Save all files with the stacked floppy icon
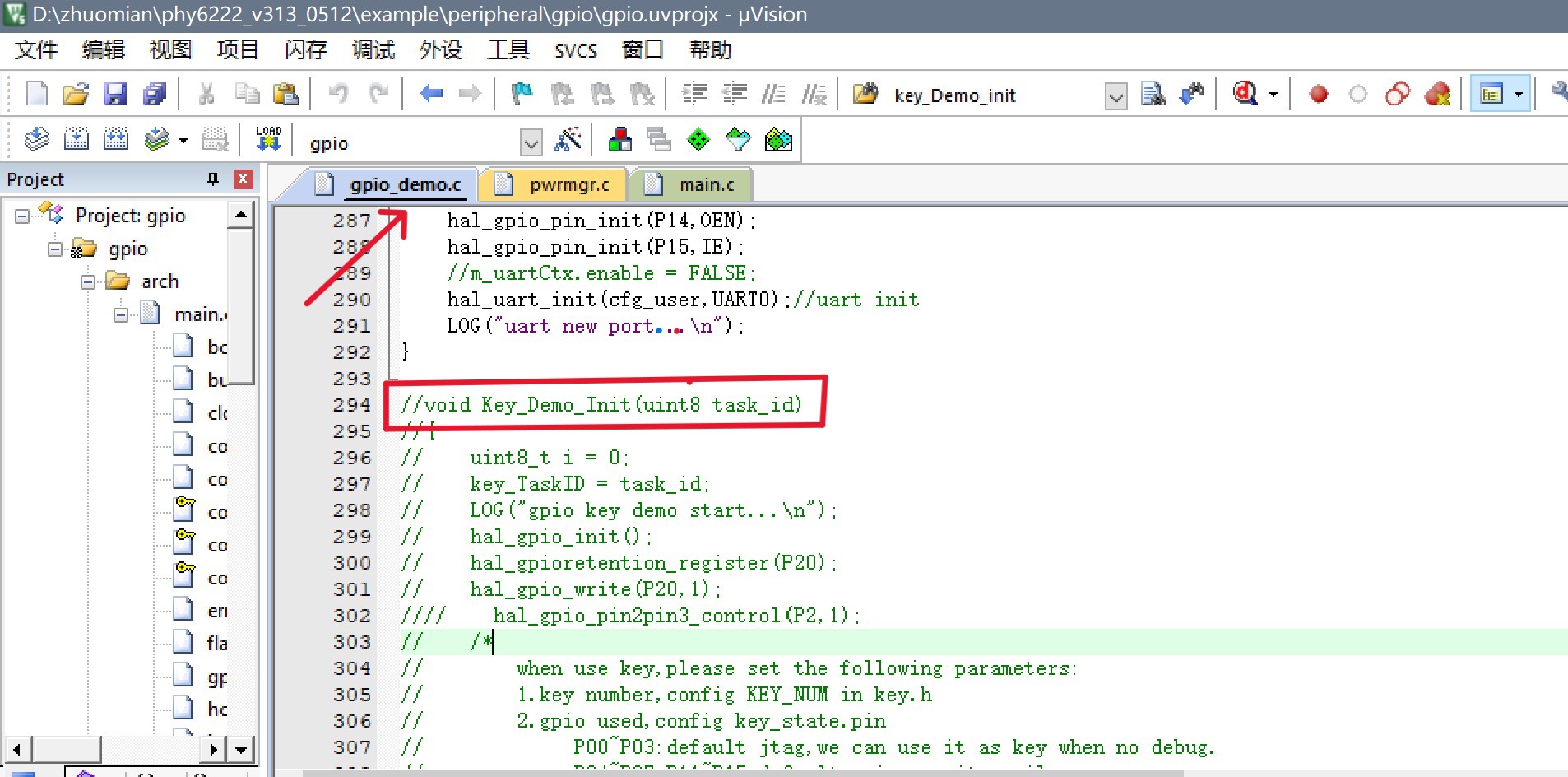The height and width of the screenshot is (777, 1568). 155,94
